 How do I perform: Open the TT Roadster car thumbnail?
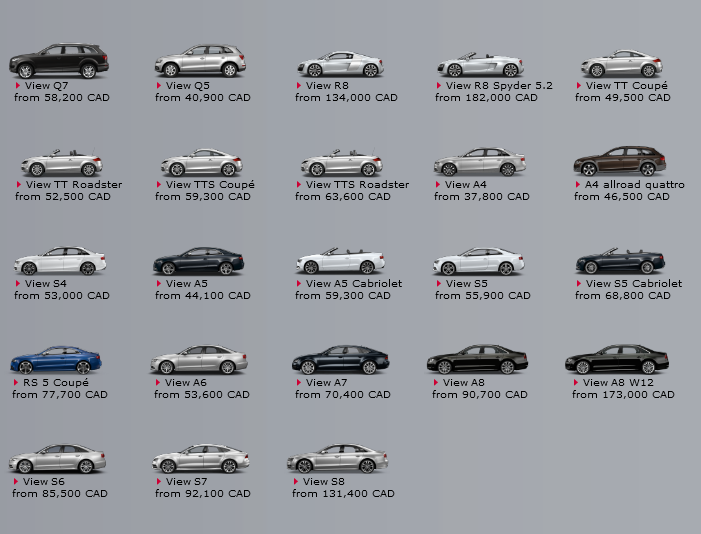[x=62, y=163]
